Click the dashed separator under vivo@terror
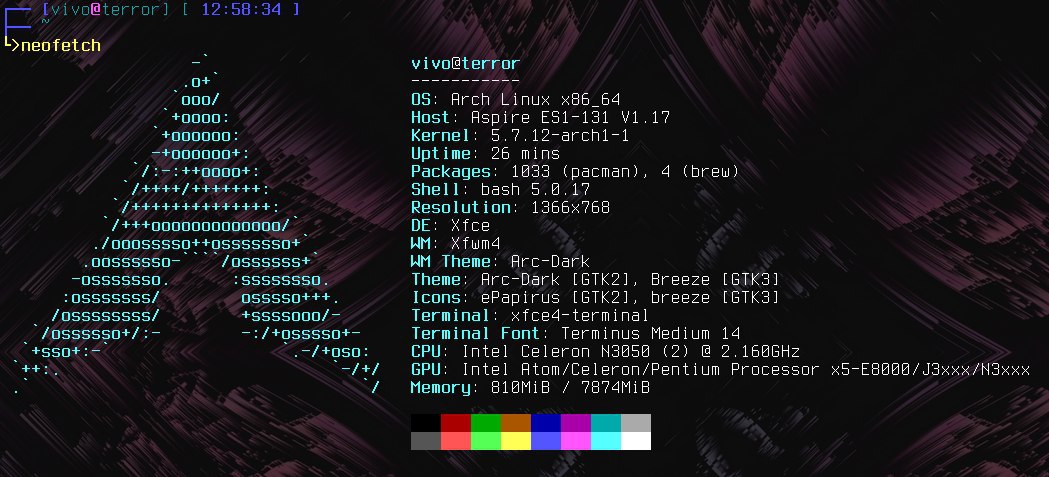Viewport: 1049px width, 477px height. [466, 82]
